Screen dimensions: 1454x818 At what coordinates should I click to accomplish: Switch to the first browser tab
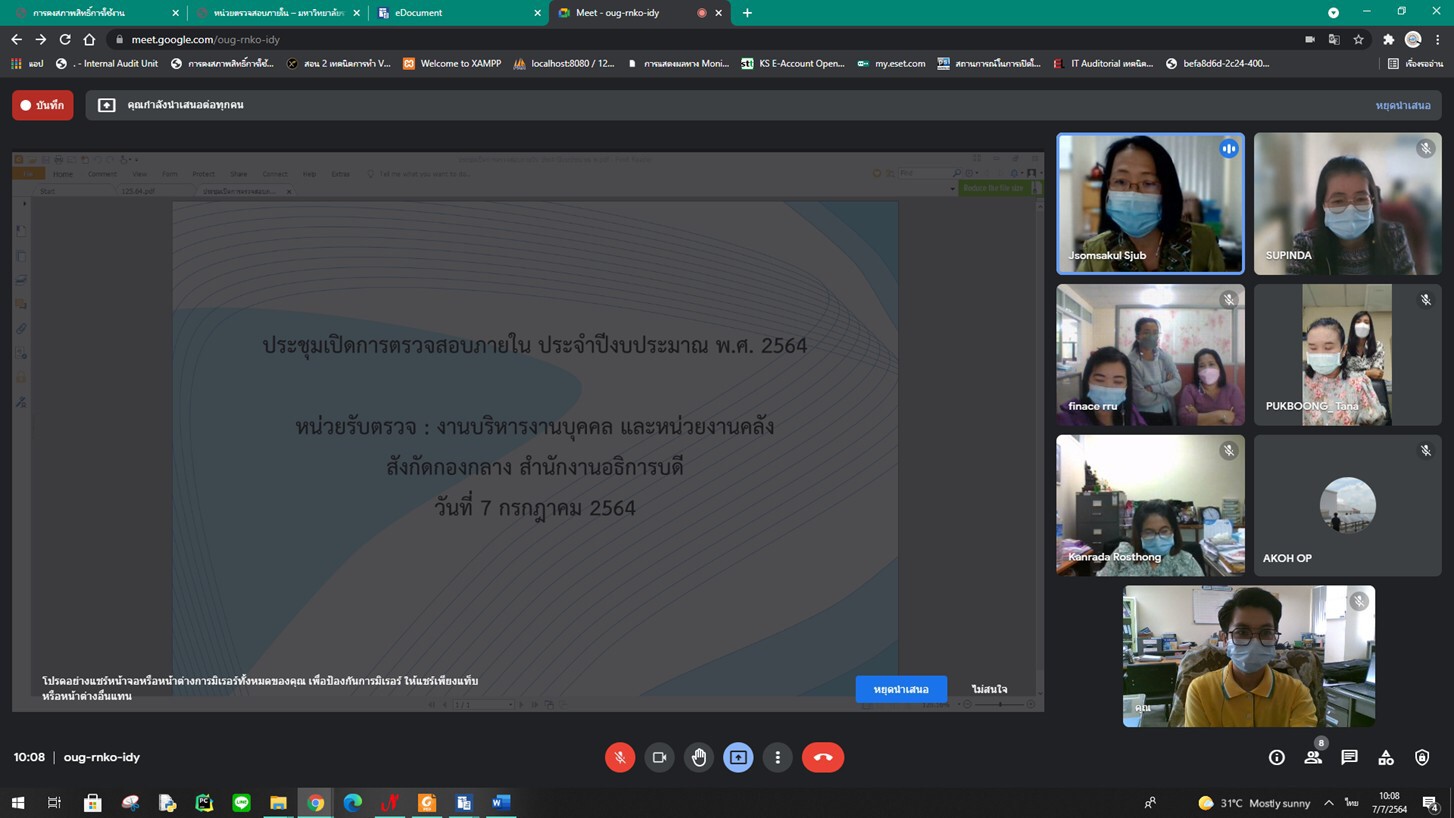95,13
